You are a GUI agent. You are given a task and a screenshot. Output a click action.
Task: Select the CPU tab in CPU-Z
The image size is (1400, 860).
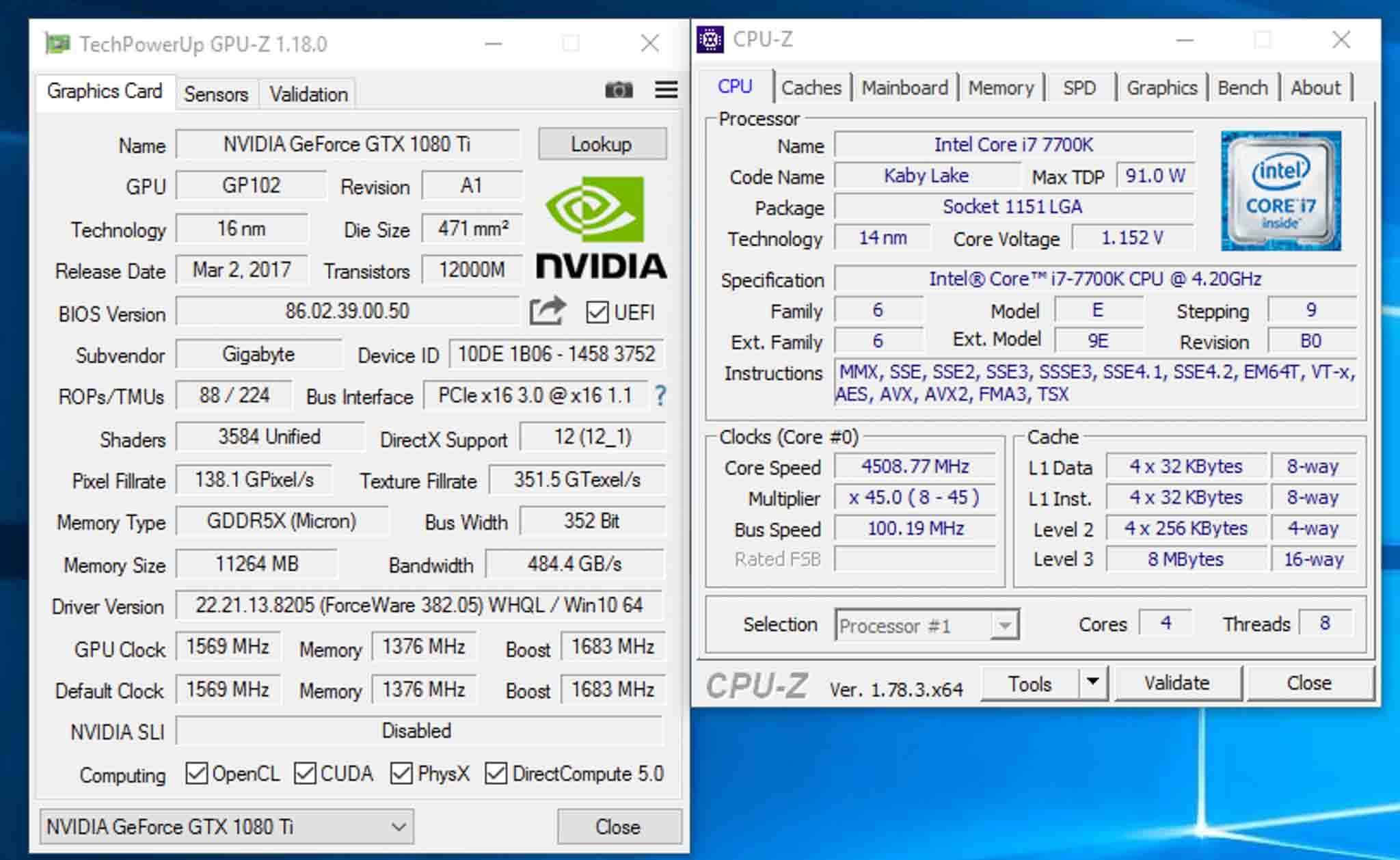[x=736, y=86]
